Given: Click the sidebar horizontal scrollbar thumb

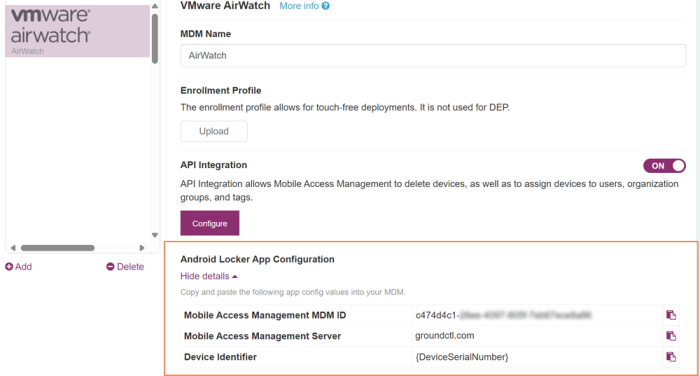Looking at the screenshot, I should coord(58,248).
